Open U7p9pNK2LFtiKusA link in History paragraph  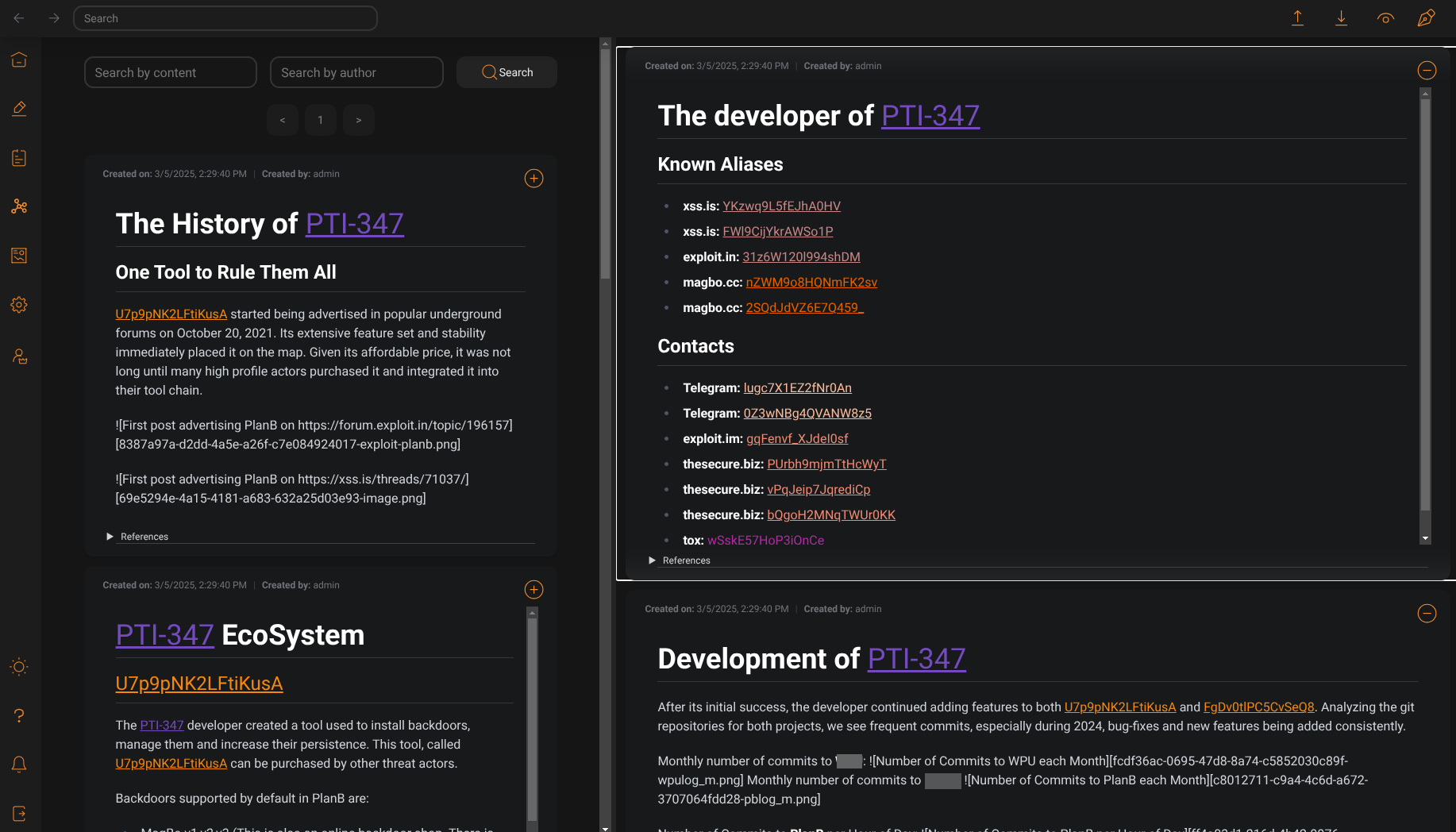(x=171, y=314)
